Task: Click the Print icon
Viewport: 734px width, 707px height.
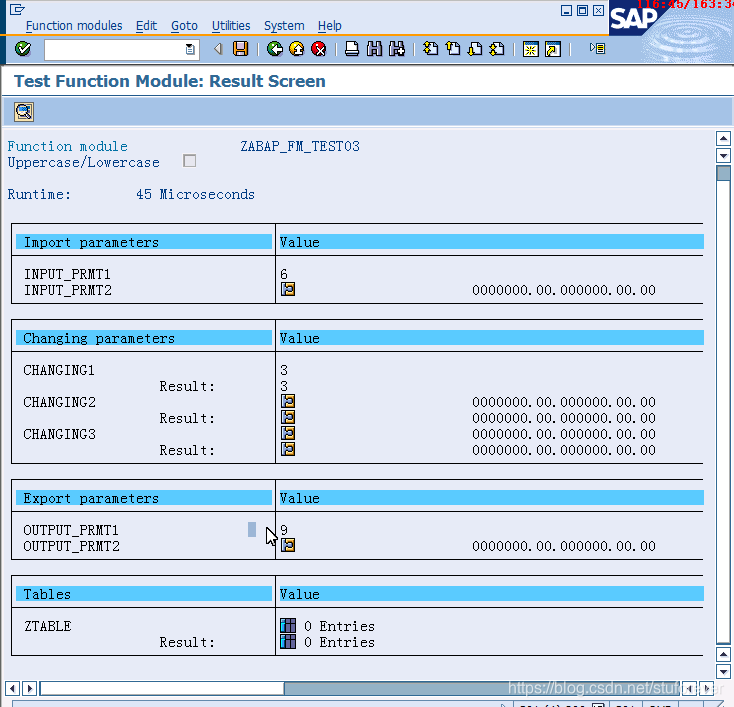Action: coord(352,49)
